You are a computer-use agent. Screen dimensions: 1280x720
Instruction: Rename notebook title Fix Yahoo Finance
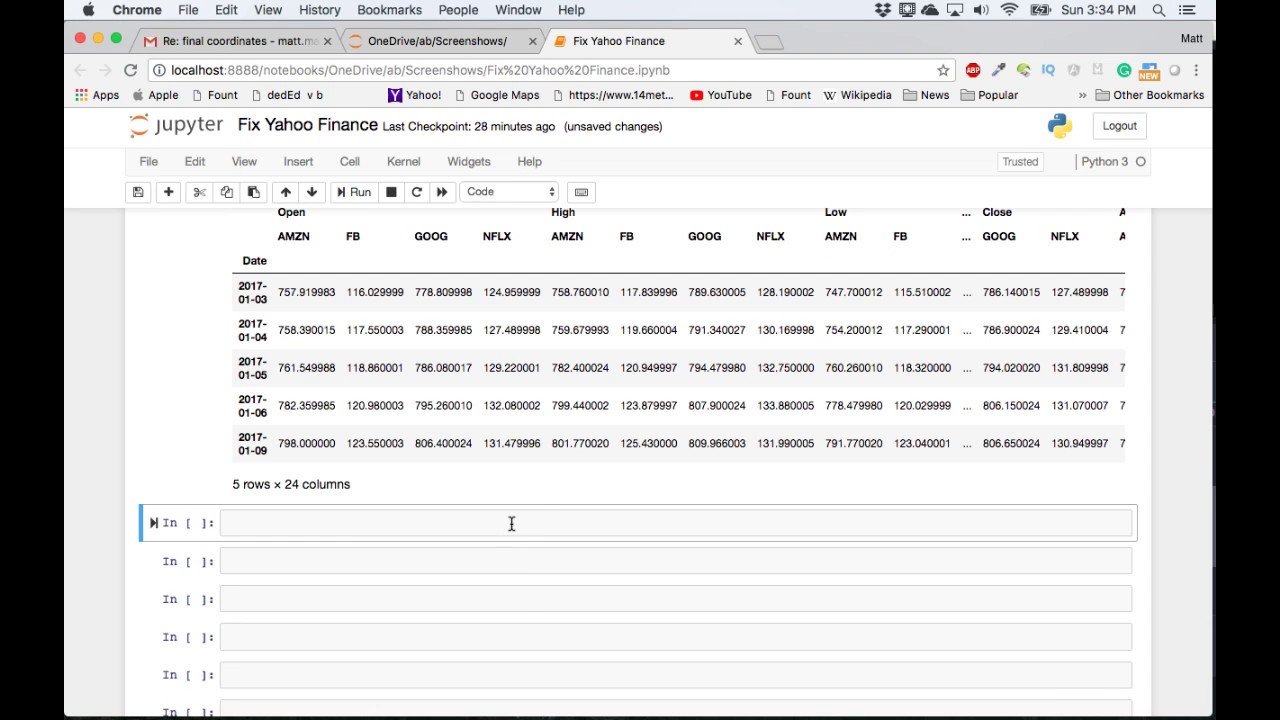click(307, 125)
